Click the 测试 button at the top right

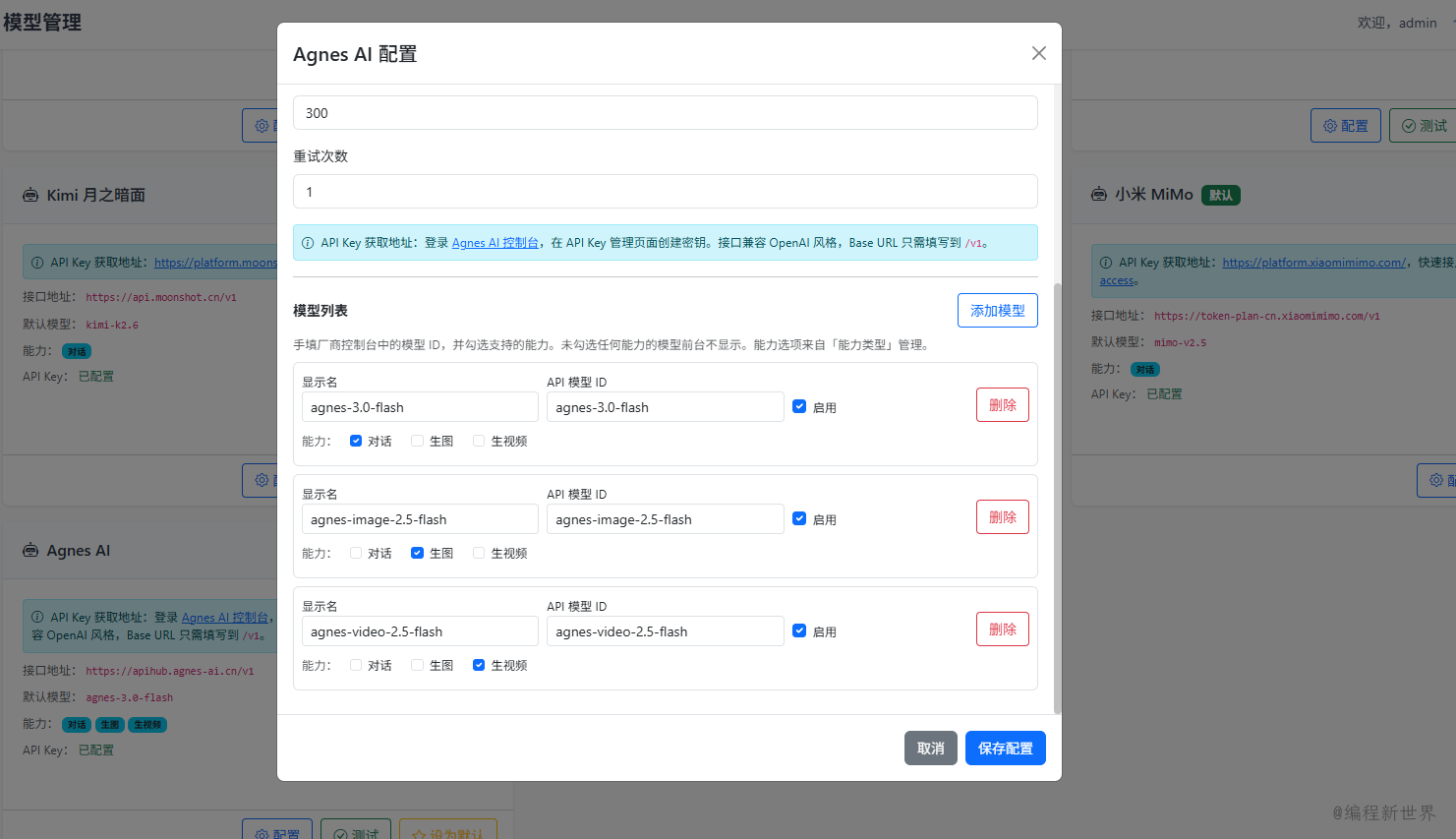point(1423,126)
